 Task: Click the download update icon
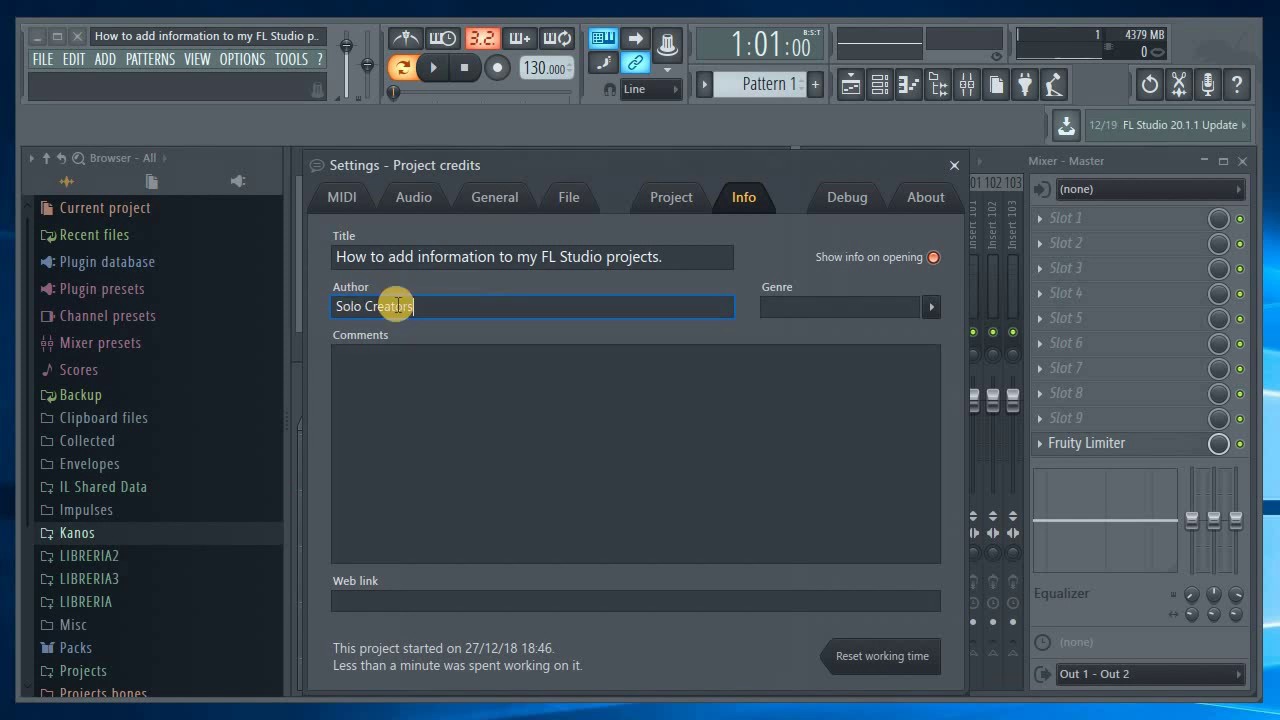pyautogui.click(x=1066, y=125)
